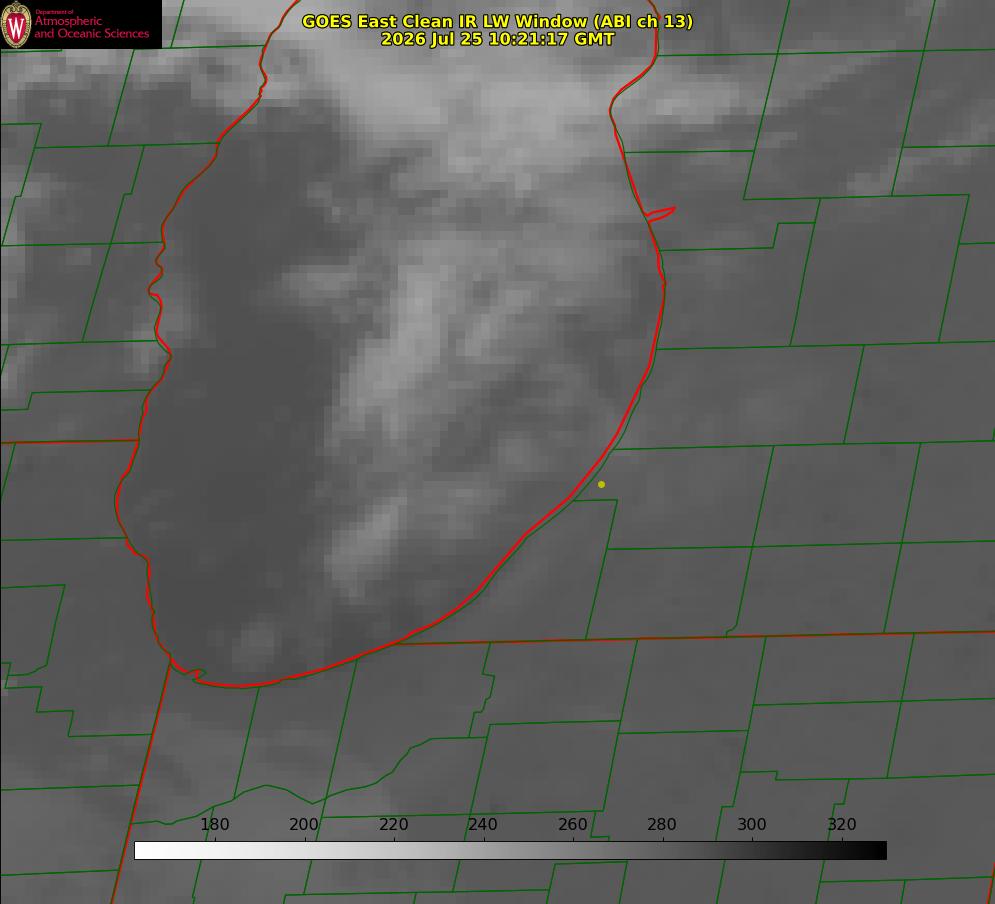Screen dimensions: 995x904
Task: Click the white end of the colorbar
Action: click(x=144, y=851)
